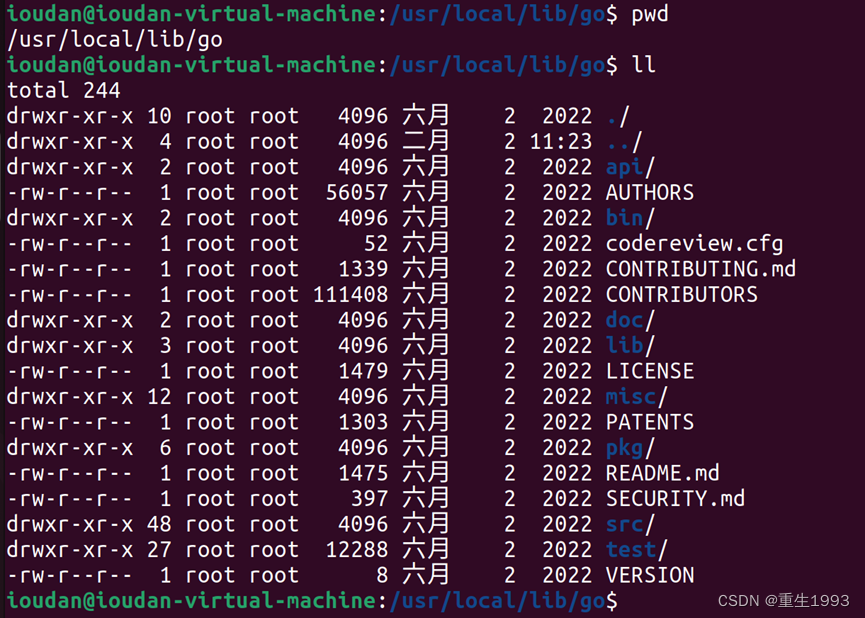Select the PATENTS file entry

(x=648, y=422)
